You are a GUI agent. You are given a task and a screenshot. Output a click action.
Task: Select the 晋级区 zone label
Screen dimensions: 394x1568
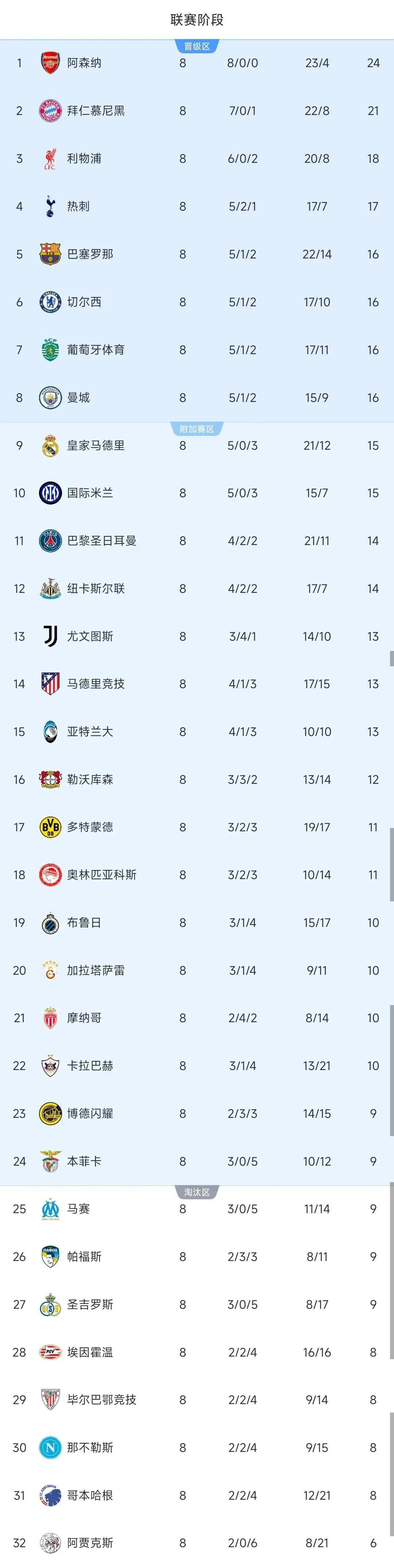click(x=196, y=47)
